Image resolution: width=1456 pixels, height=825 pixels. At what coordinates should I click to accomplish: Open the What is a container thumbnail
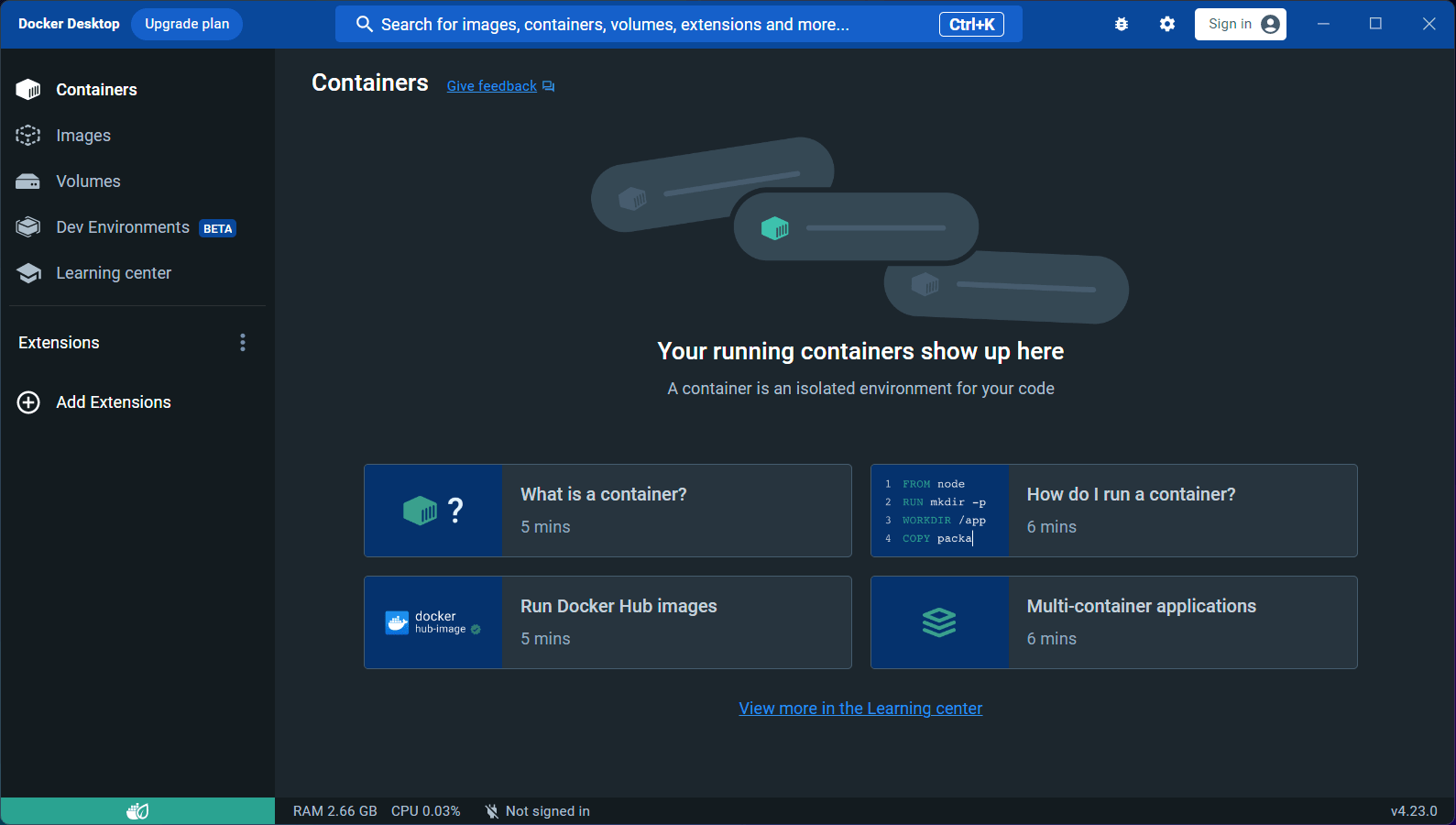tap(433, 511)
